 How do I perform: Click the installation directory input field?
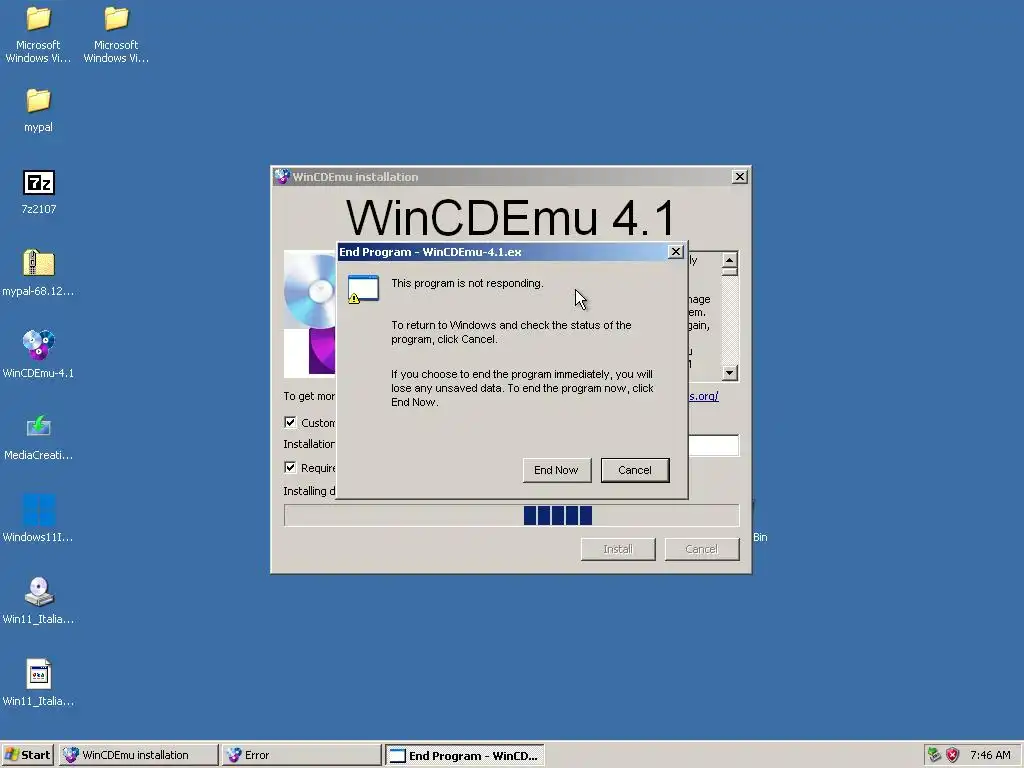pos(713,445)
